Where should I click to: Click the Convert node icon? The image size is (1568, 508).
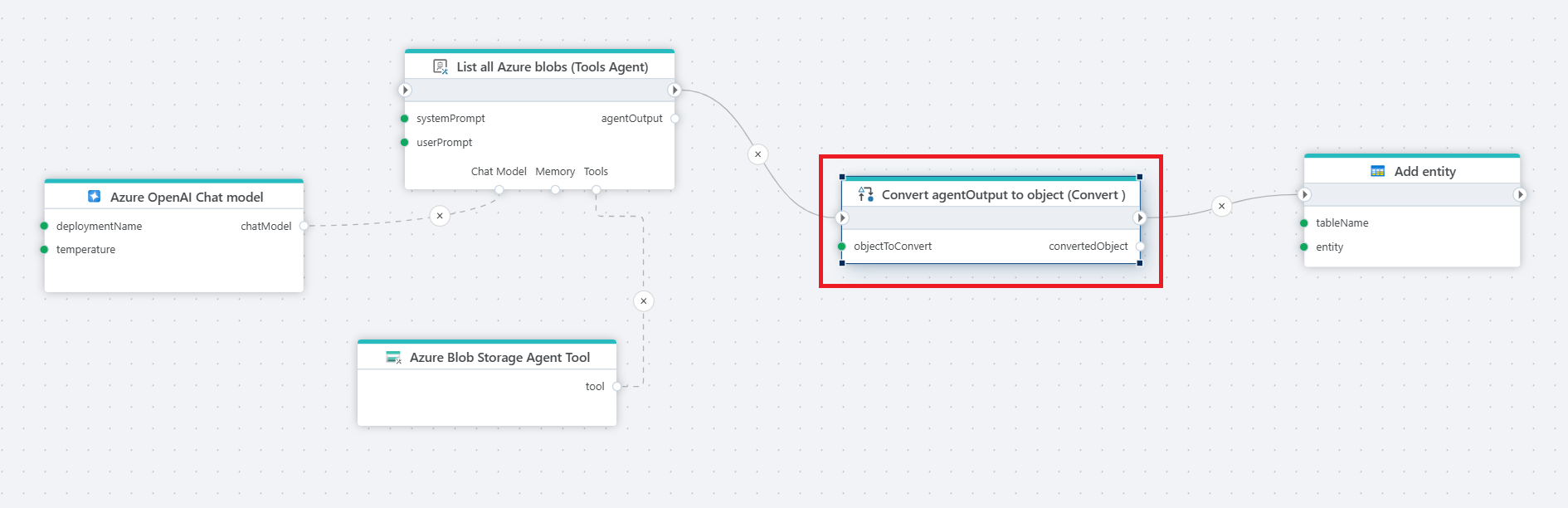coord(865,194)
